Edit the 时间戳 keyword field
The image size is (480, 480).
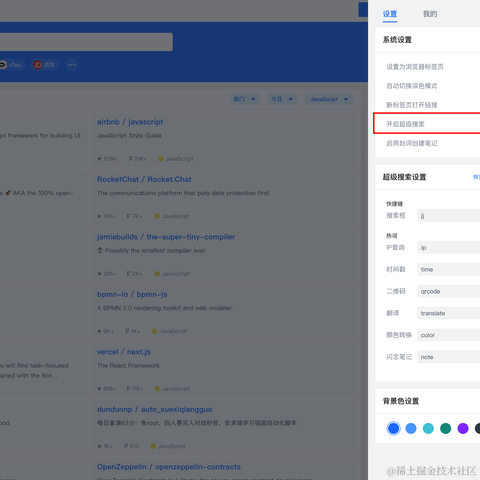[x=449, y=269]
